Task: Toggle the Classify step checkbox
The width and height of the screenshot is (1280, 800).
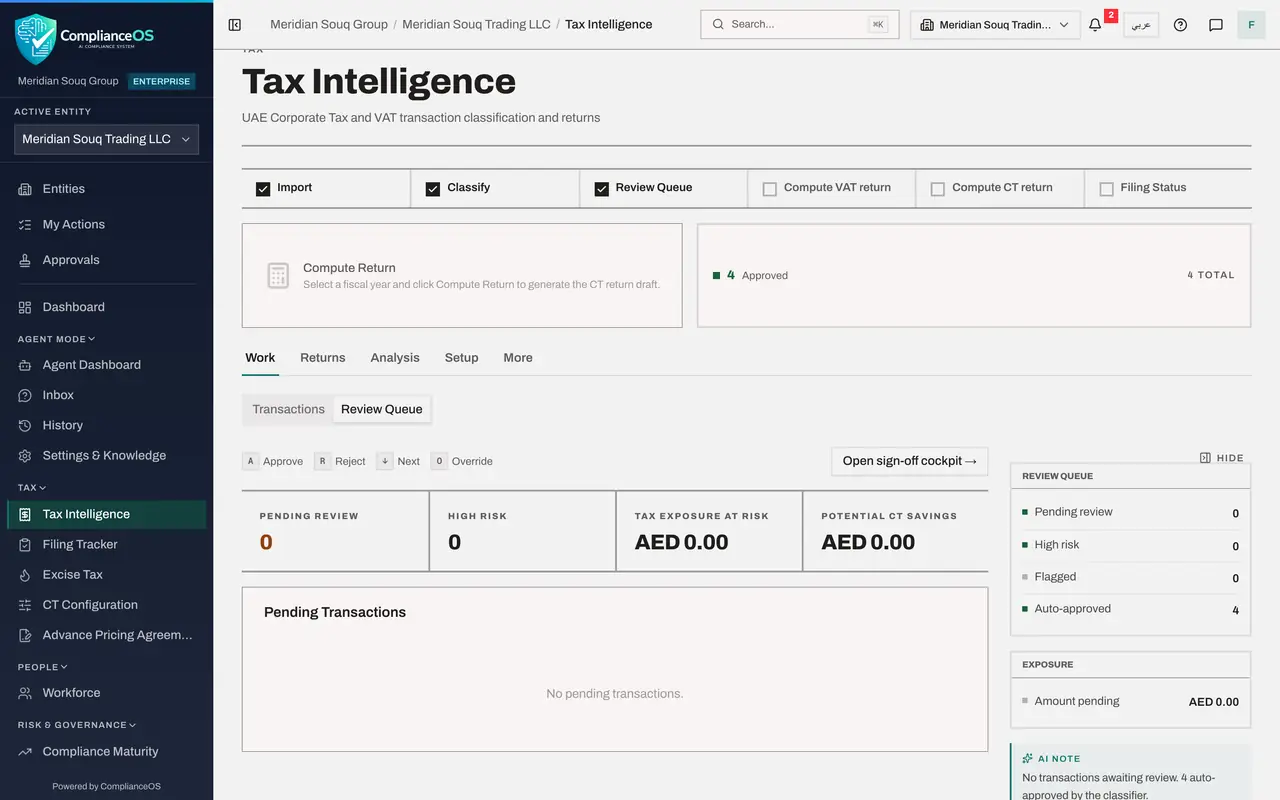Action: (x=433, y=188)
